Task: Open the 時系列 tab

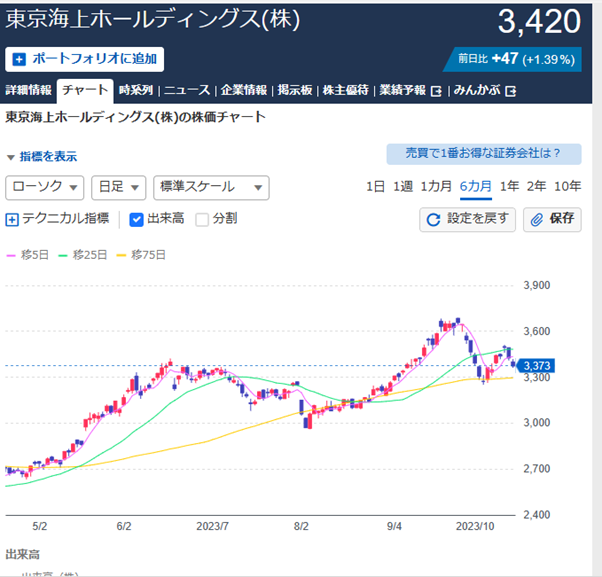Action: (136, 90)
